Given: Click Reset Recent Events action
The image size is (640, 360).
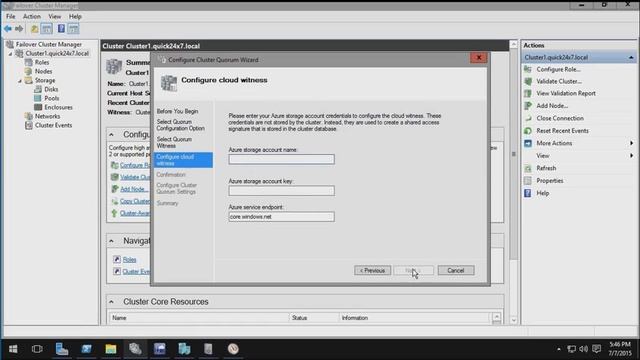Looking at the screenshot, I should [562, 131].
